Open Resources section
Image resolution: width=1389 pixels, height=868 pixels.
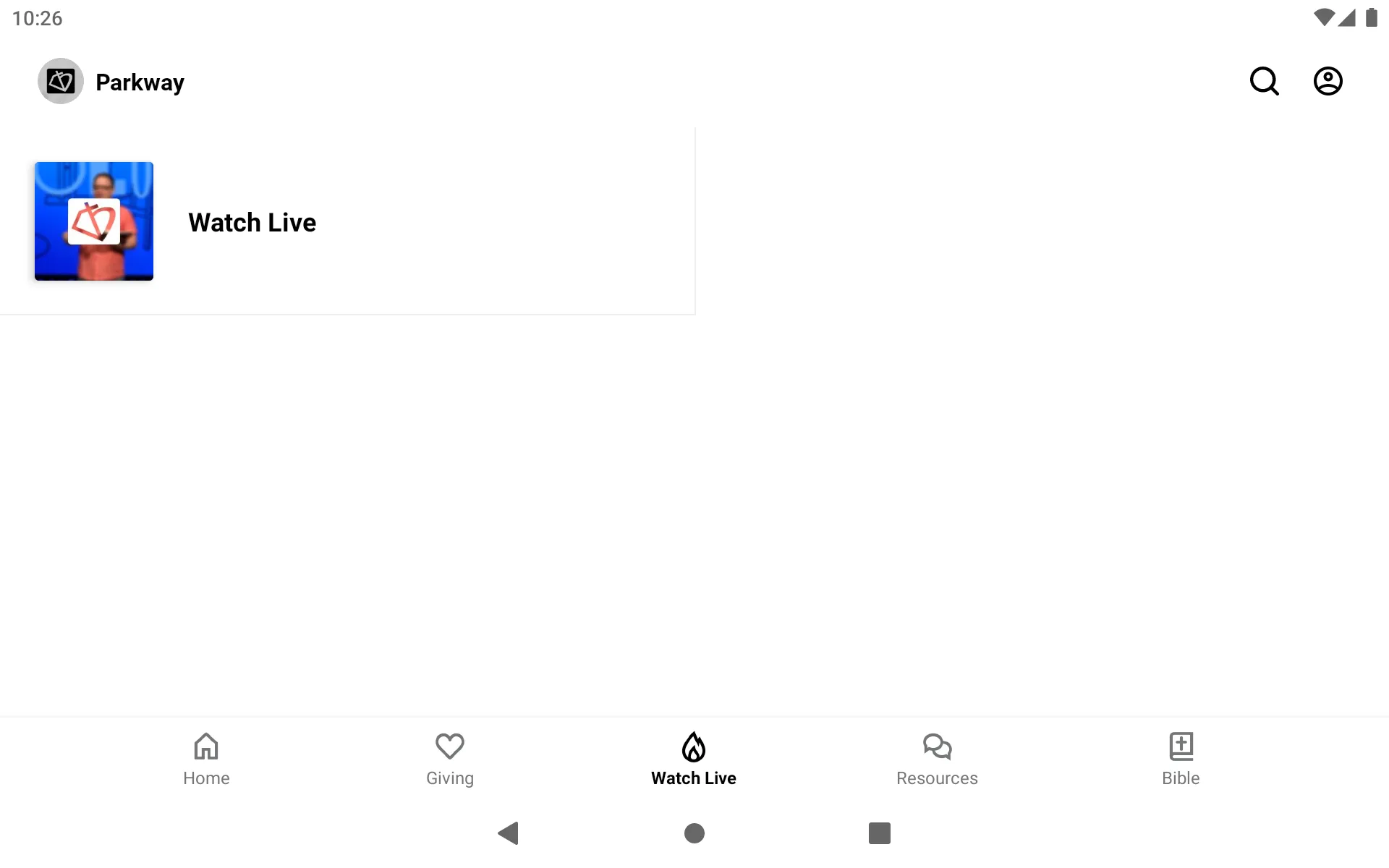(x=937, y=759)
